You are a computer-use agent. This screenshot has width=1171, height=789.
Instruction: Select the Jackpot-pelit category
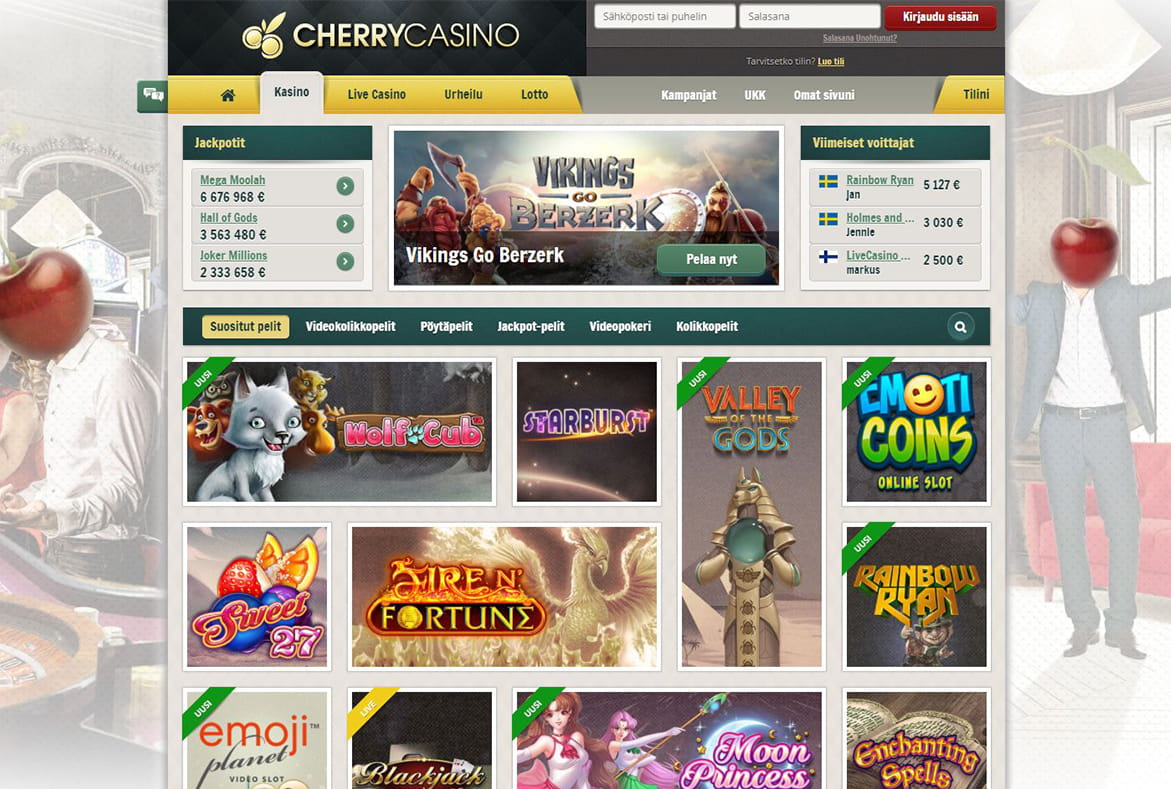[x=531, y=327]
